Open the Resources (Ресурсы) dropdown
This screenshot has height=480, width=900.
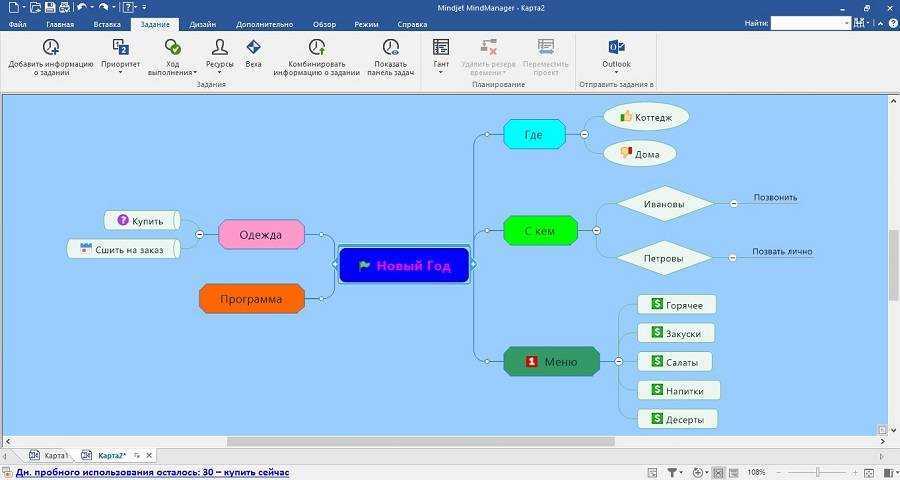pyautogui.click(x=220, y=72)
